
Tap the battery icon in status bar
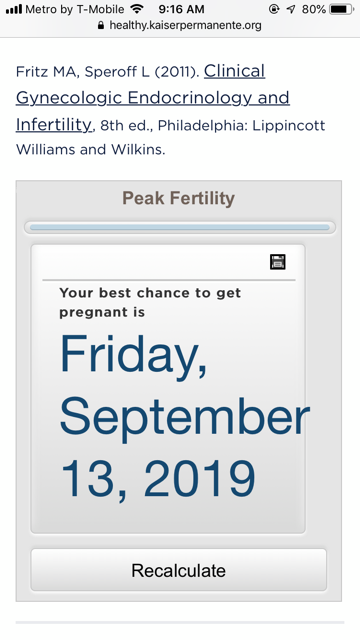[x=342, y=9]
